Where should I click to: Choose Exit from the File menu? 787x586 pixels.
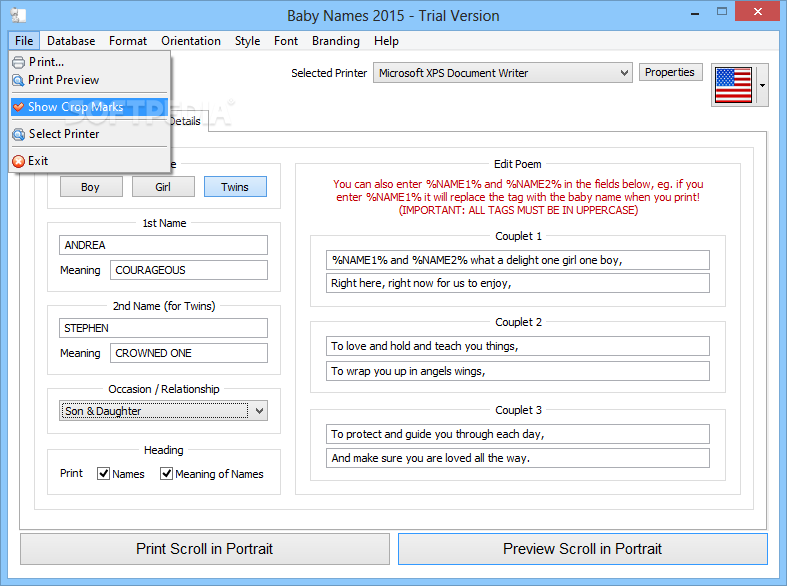click(x=89, y=162)
